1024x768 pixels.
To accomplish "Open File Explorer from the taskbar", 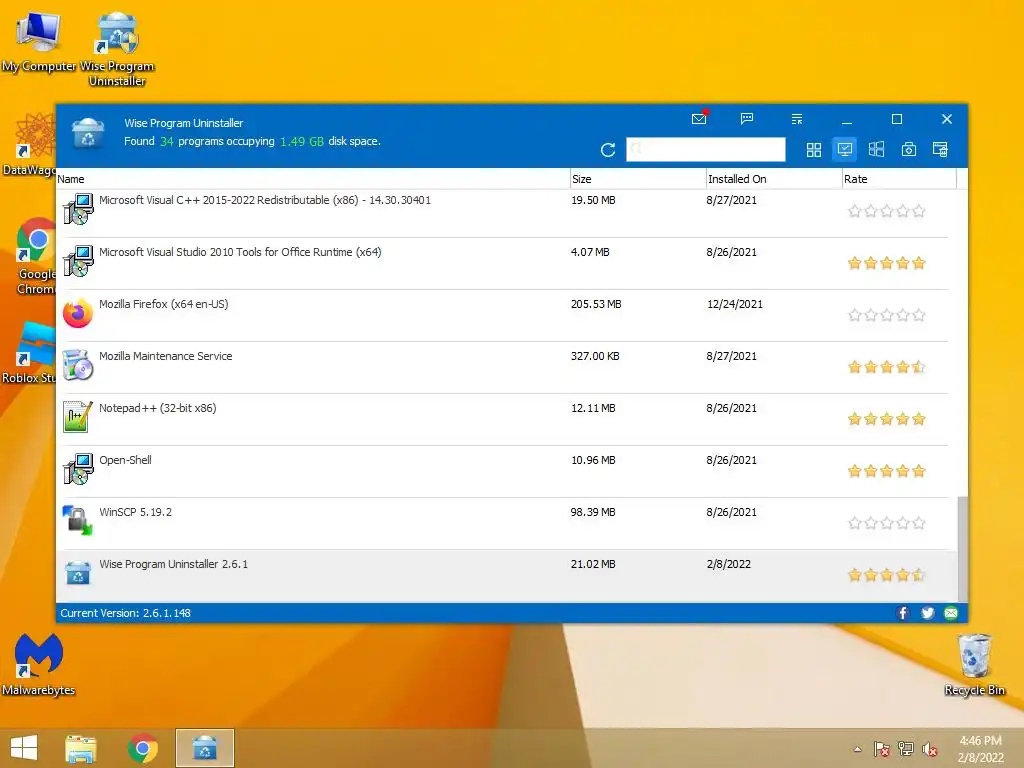I will coord(81,748).
